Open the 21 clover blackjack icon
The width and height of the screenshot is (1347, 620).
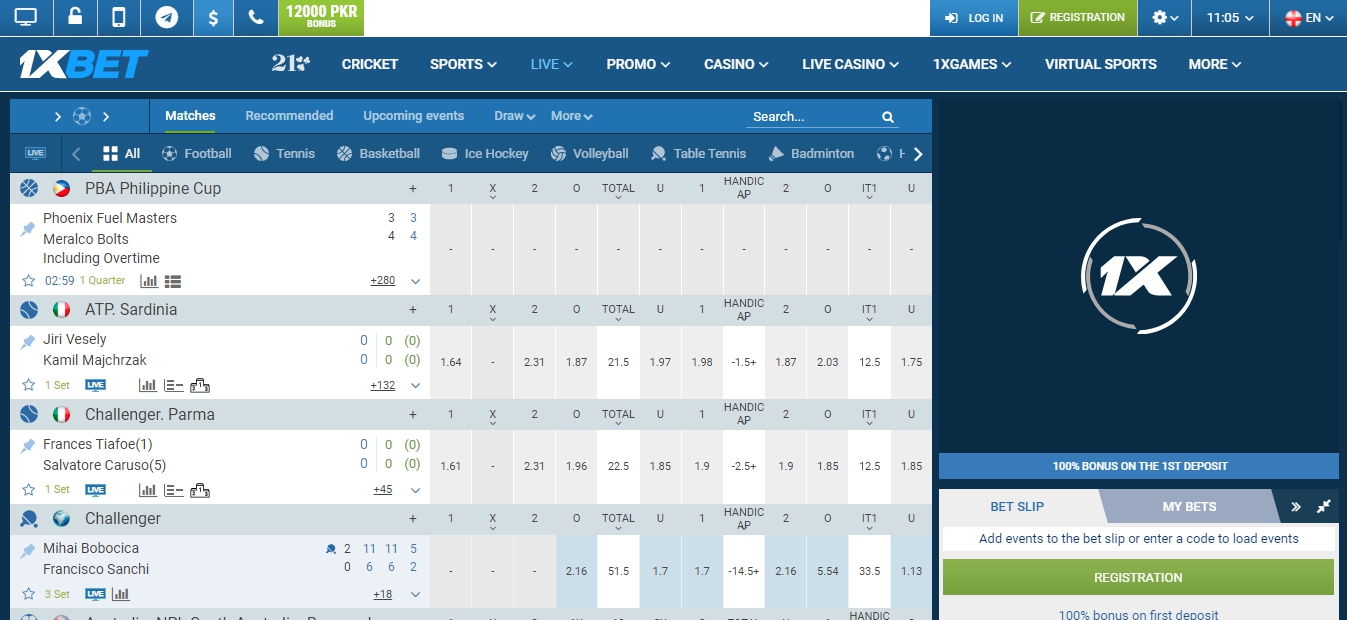[x=291, y=64]
